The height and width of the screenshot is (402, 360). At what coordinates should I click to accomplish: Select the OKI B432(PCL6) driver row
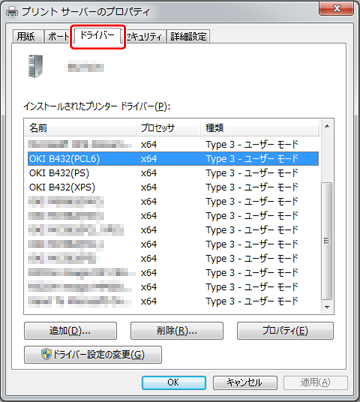coord(173,159)
